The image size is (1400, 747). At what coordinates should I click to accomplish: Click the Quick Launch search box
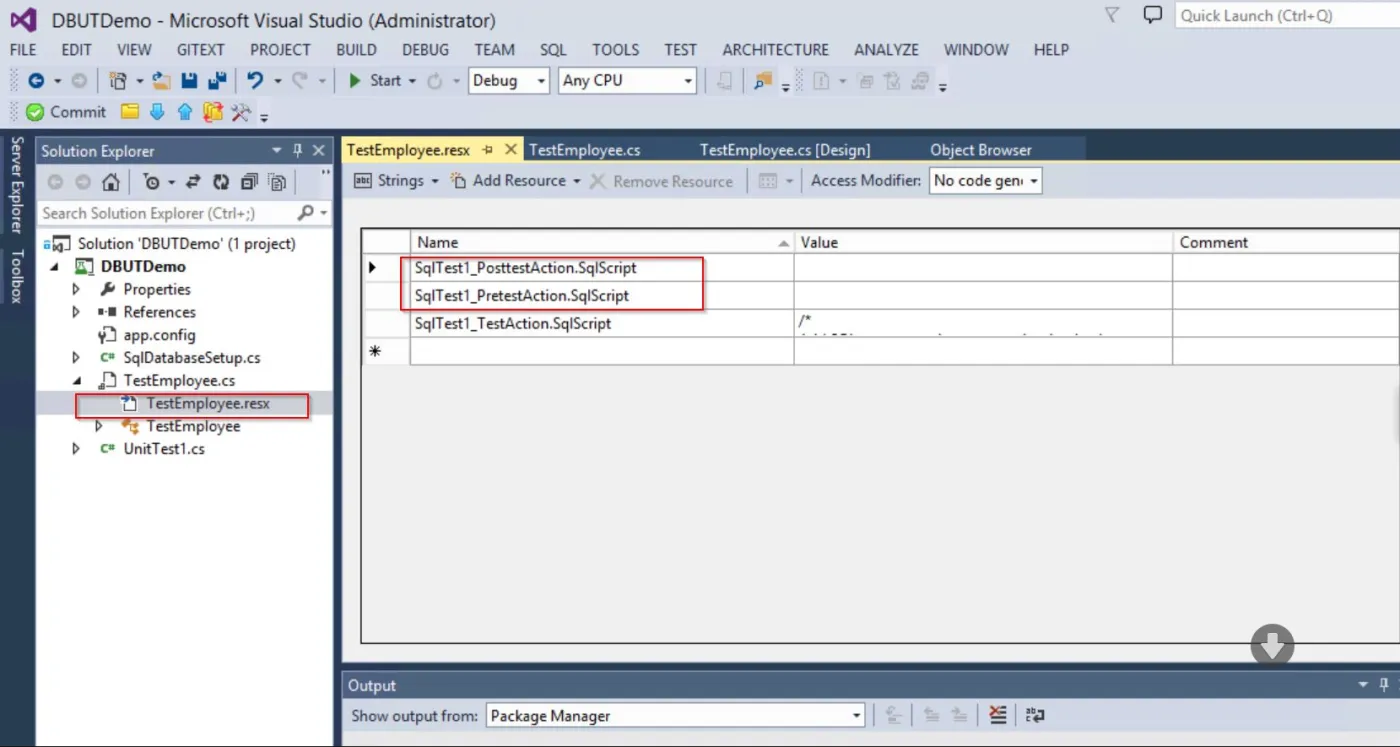1287,15
